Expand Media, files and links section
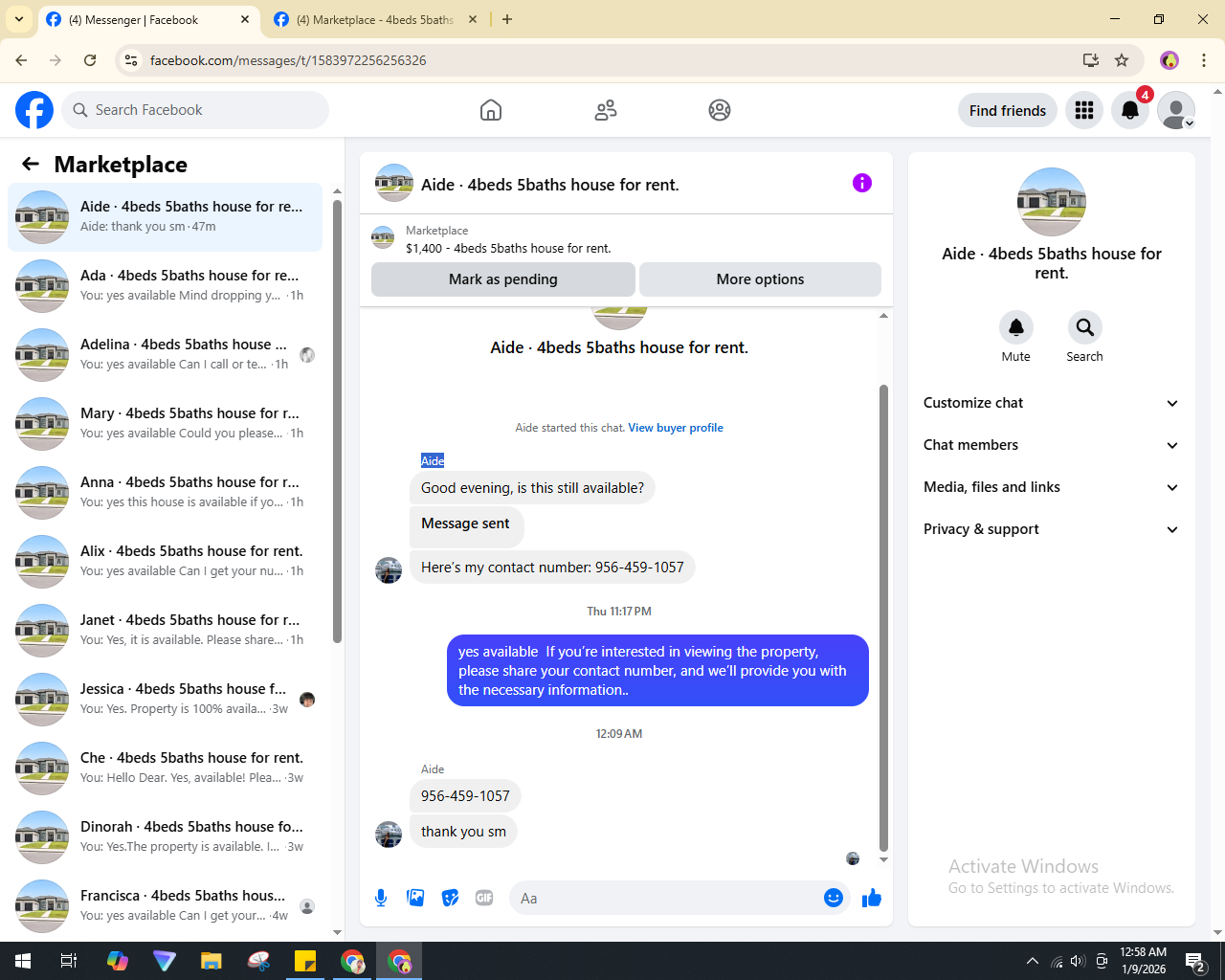 1051,487
